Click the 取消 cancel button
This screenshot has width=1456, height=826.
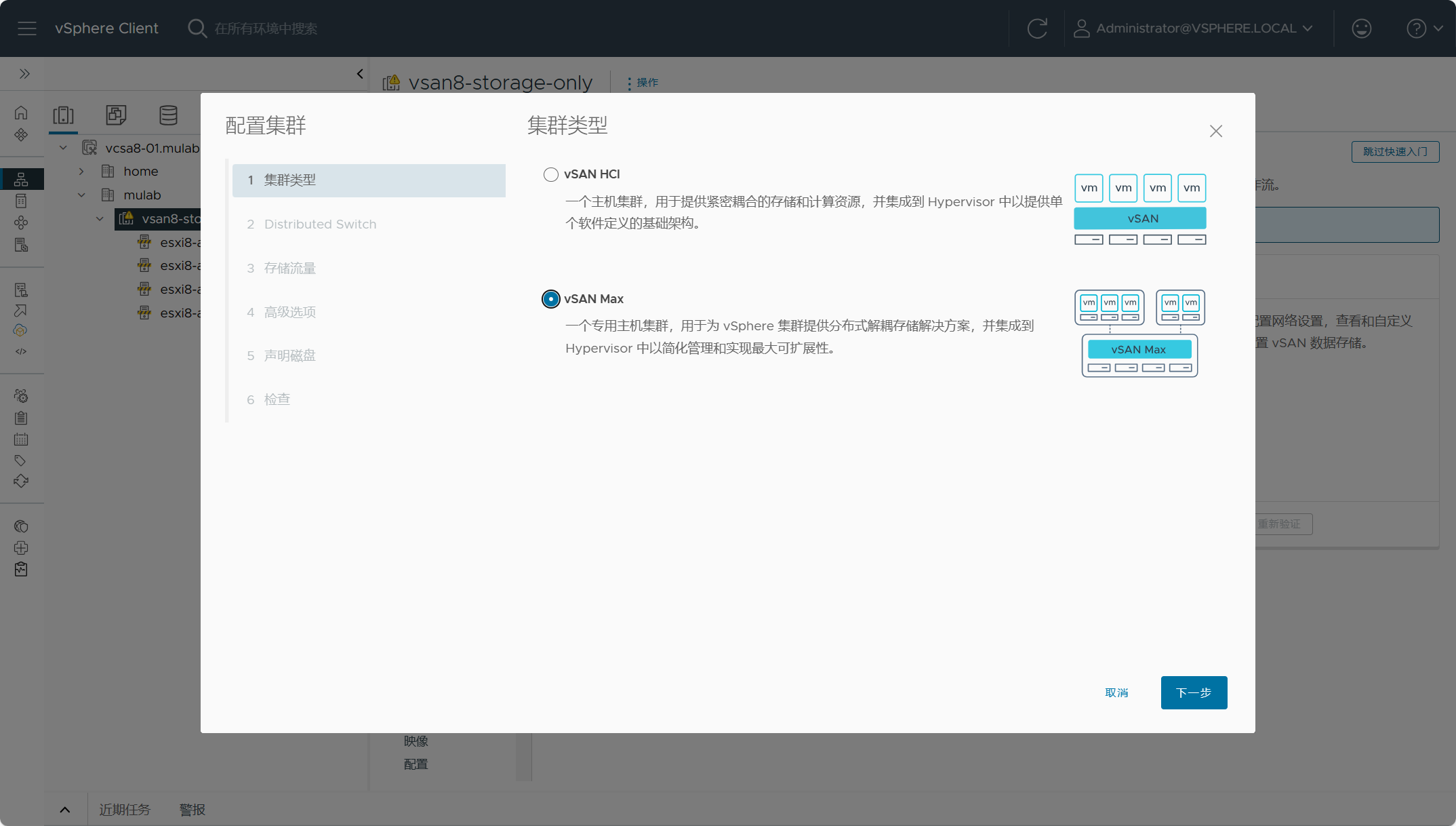[x=1116, y=692]
